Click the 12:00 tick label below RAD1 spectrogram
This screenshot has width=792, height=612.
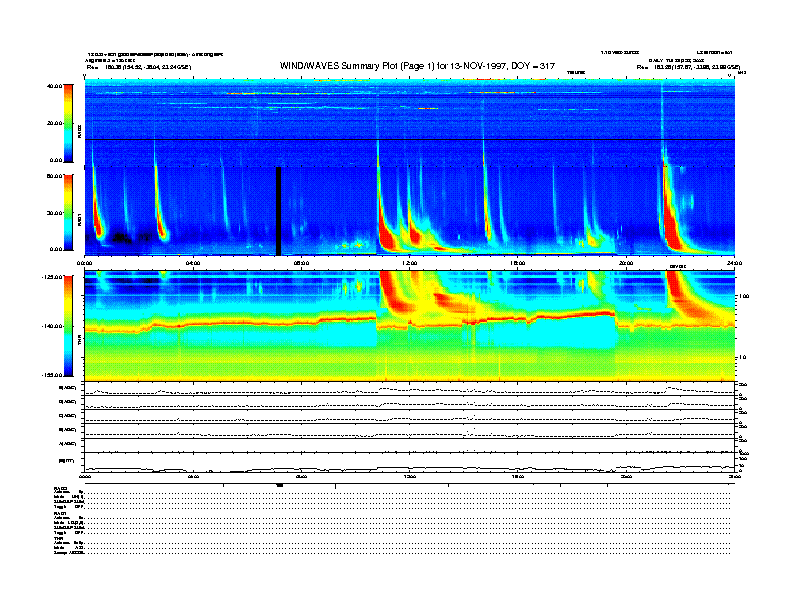click(410, 263)
